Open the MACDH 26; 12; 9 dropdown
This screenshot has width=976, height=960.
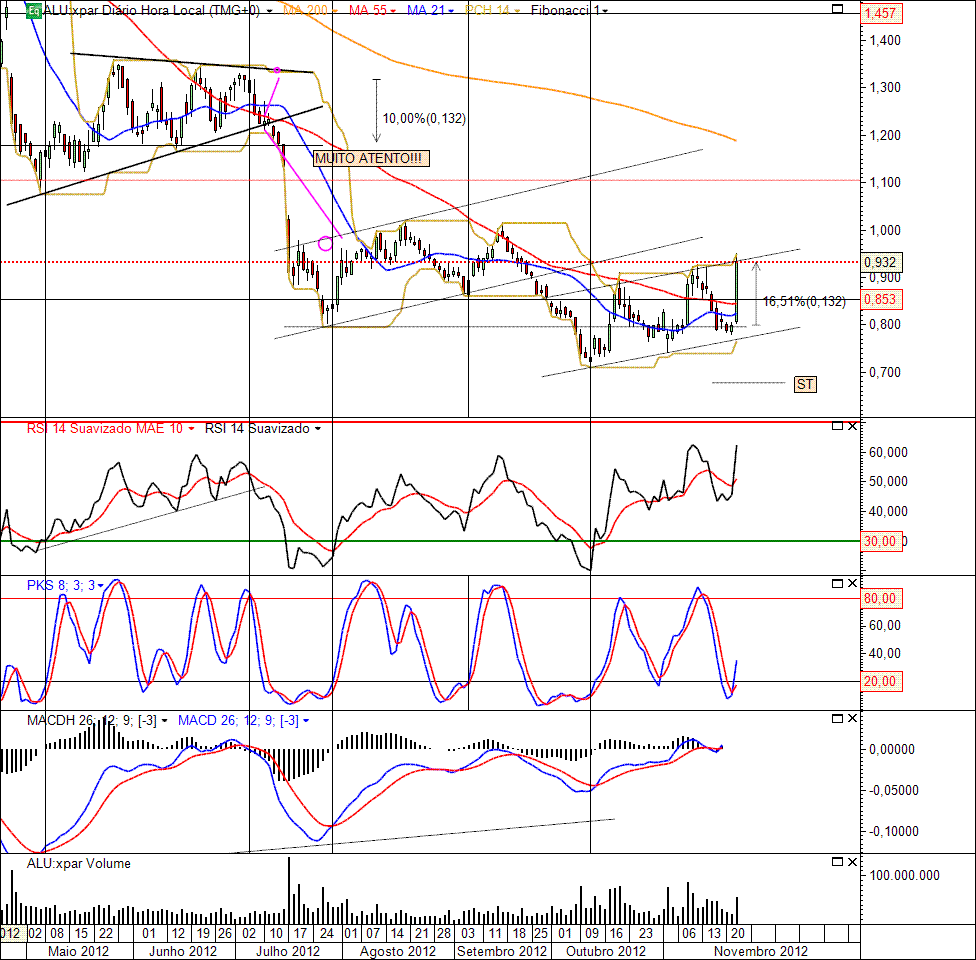point(164,721)
